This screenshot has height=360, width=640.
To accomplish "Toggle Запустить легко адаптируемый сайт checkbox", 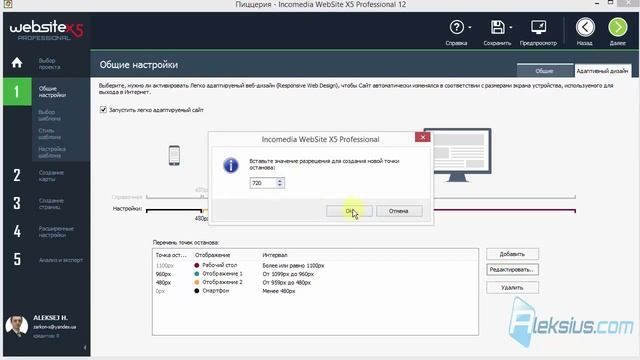I will click(x=103, y=110).
